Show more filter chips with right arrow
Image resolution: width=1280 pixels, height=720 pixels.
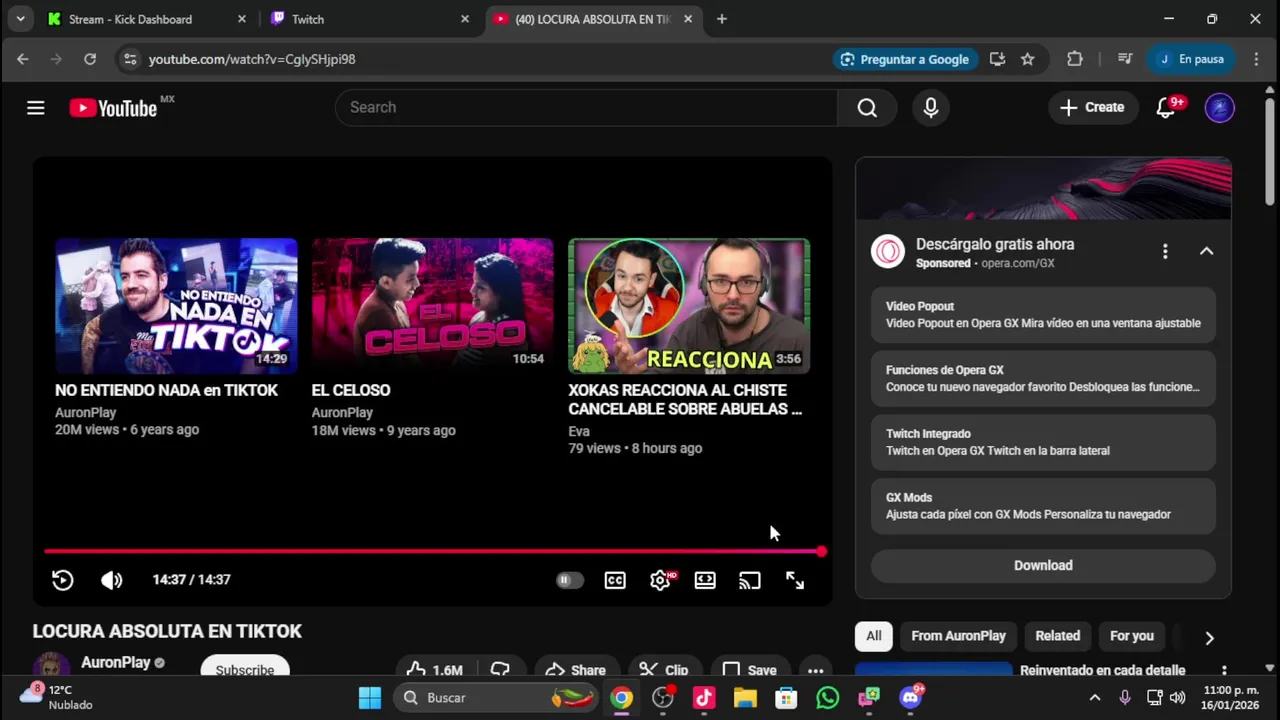pyautogui.click(x=1209, y=638)
